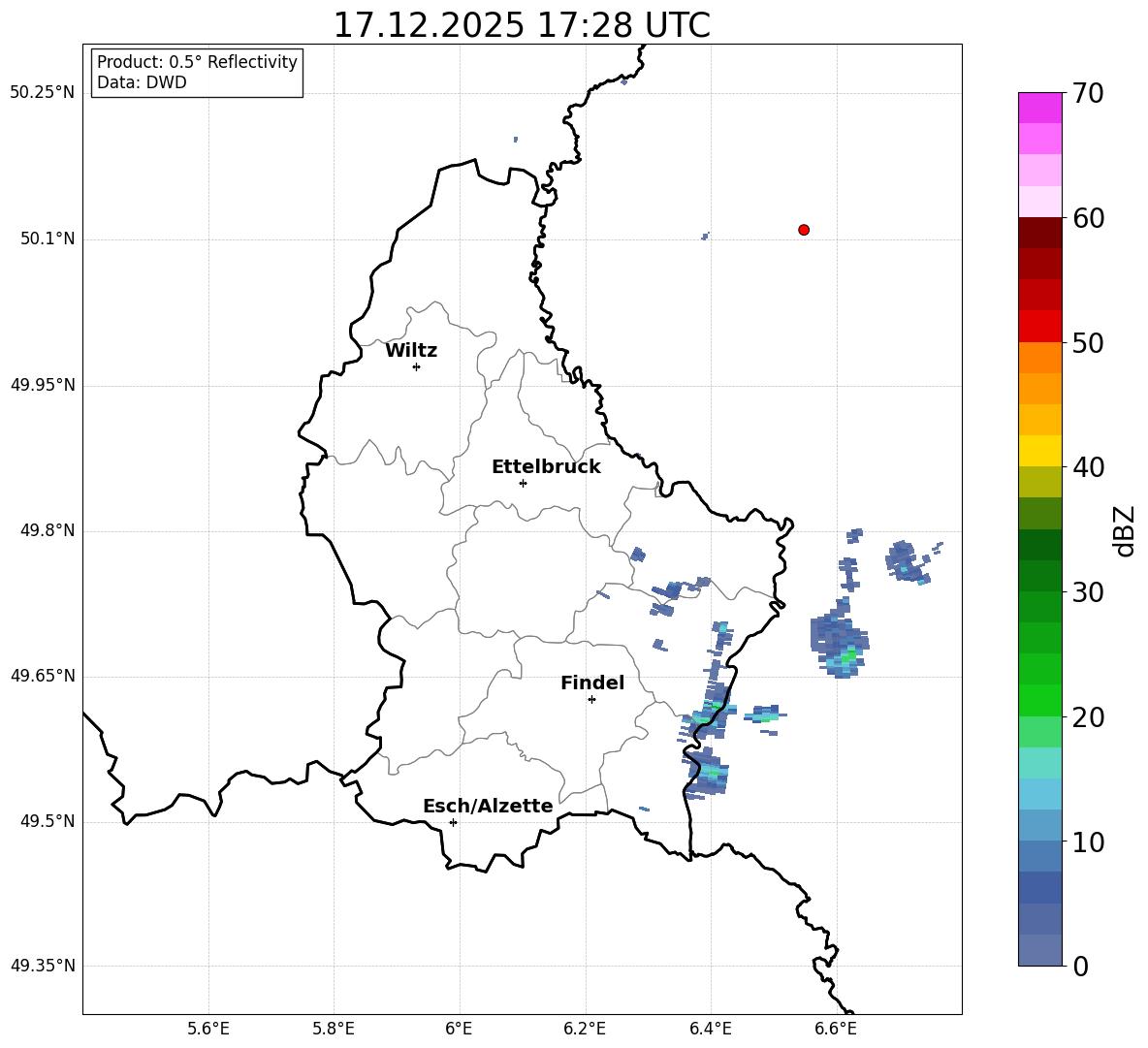1148x1048 pixels.
Task: Click the small radar echo pixel near 50.1°N
Action: 705,236
